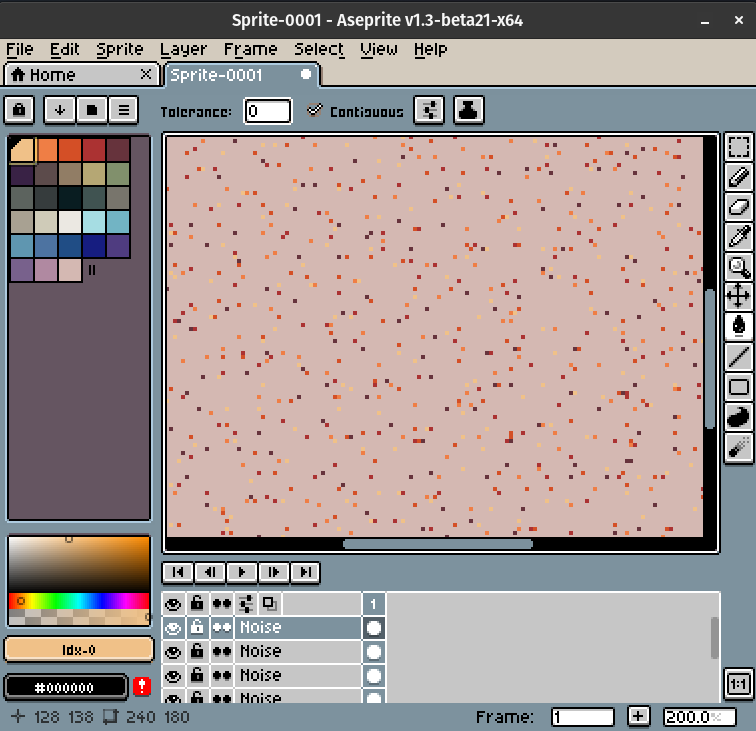Viewport: 756px width, 731px height.
Task: Activate the Zoom magnifier tool
Action: click(739, 266)
